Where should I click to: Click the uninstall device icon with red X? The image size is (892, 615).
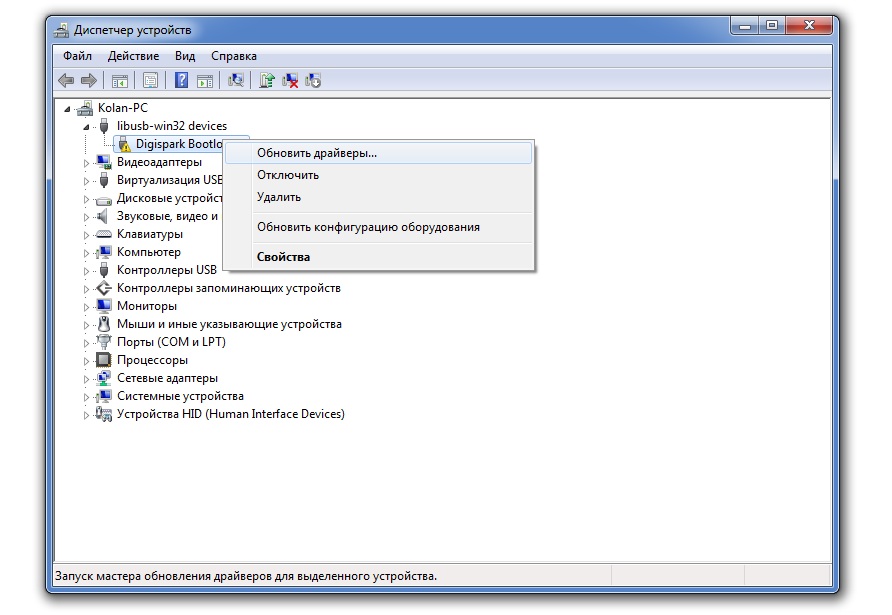point(290,80)
